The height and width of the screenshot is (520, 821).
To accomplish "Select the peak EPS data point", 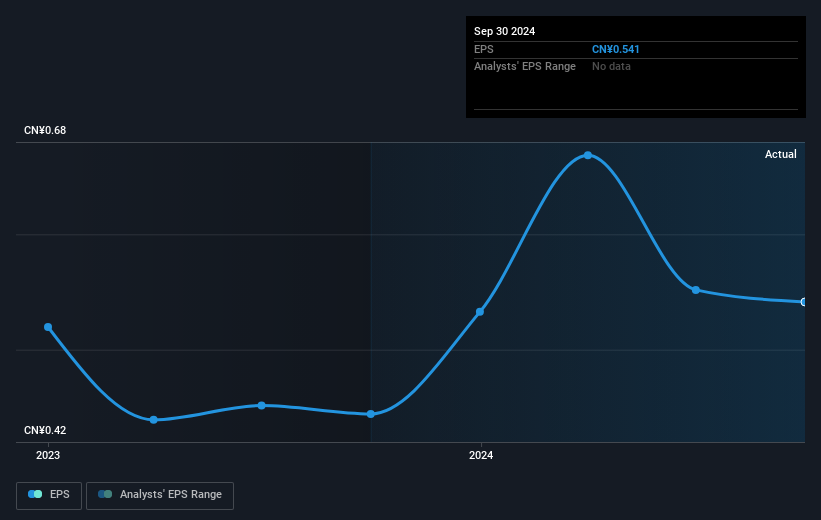I will pos(588,156).
